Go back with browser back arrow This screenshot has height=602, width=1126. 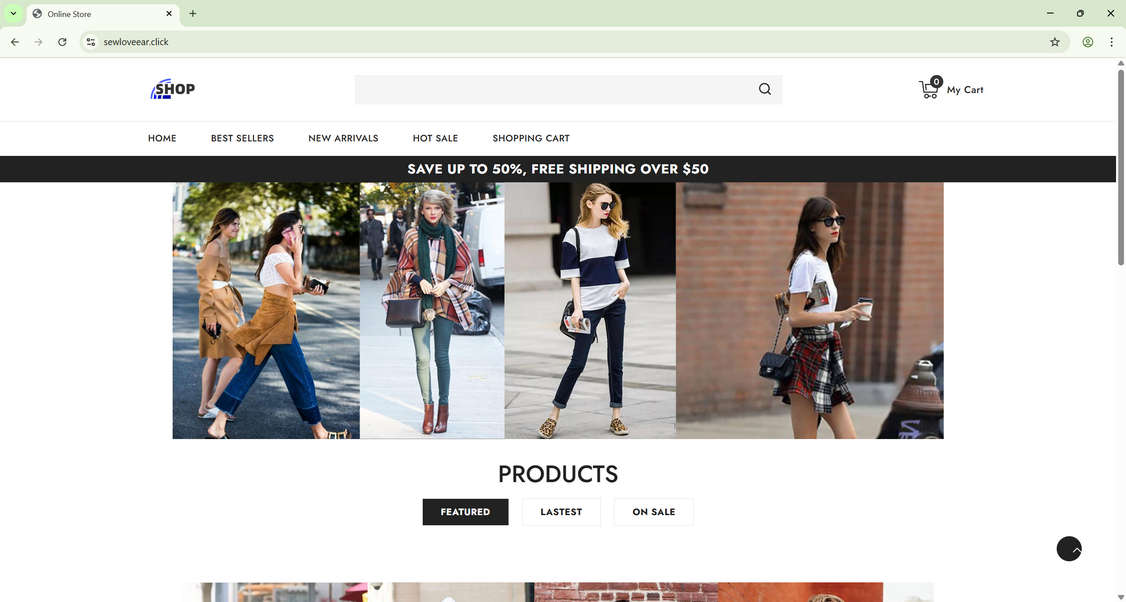[x=15, y=42]
